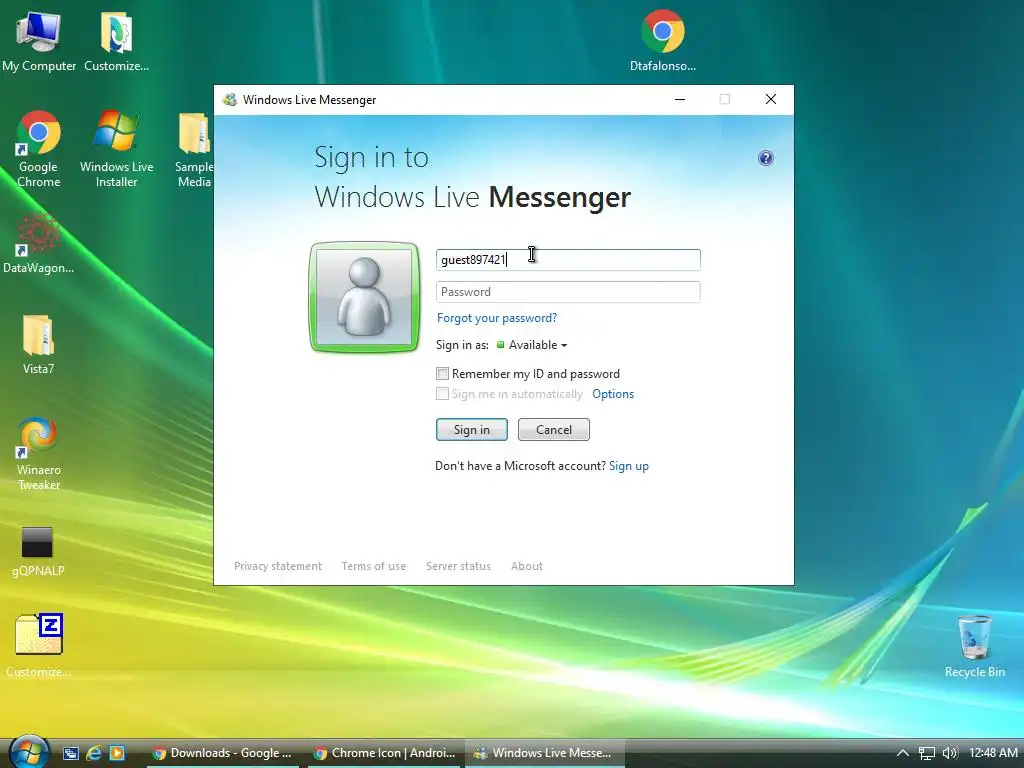1024x768 pixels.
Task: Switch to Downloads - Google taskbar item
Action: 222,753
